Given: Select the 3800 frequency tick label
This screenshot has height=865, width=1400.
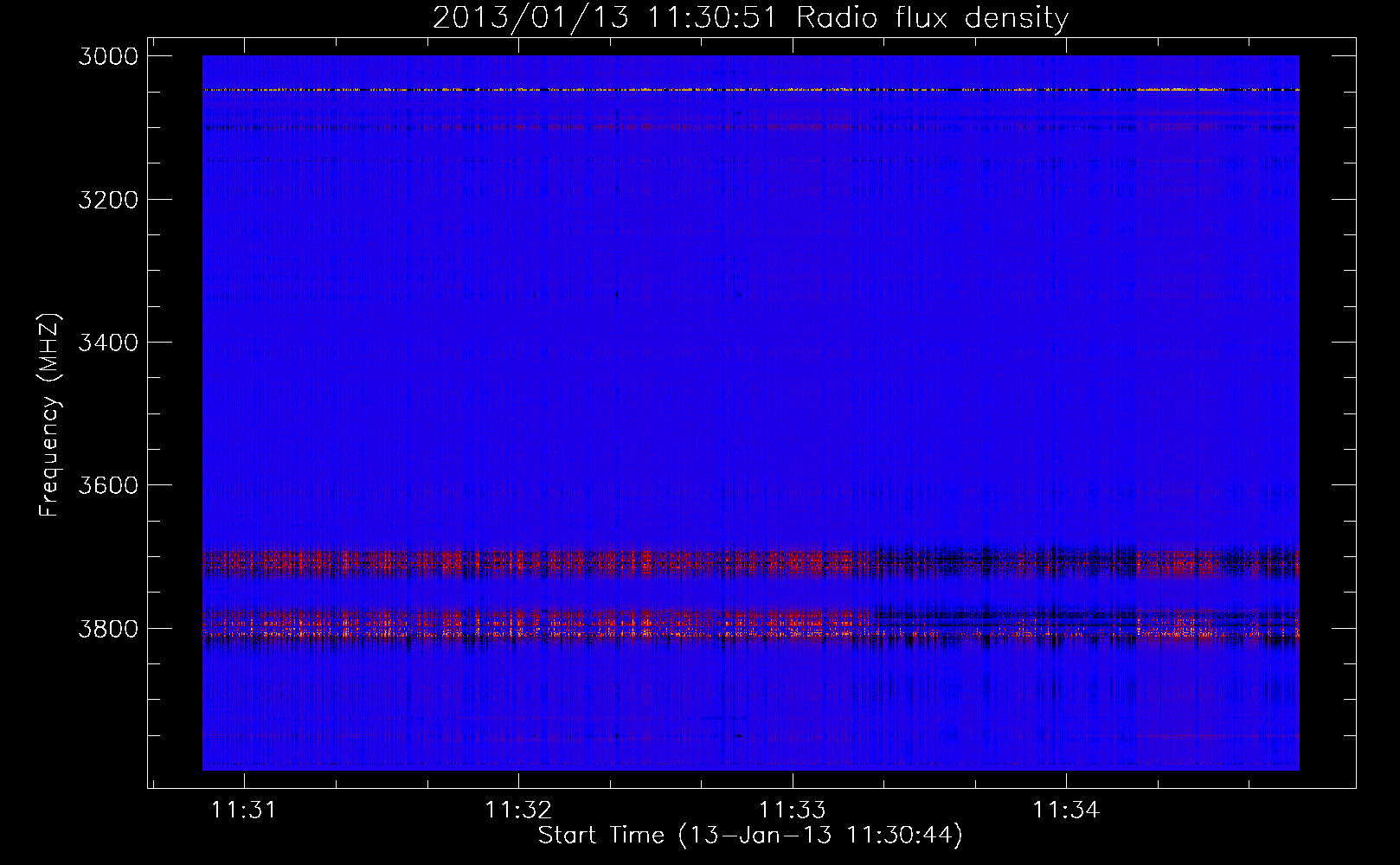Looking at the screenshot, I should point(108,629).
